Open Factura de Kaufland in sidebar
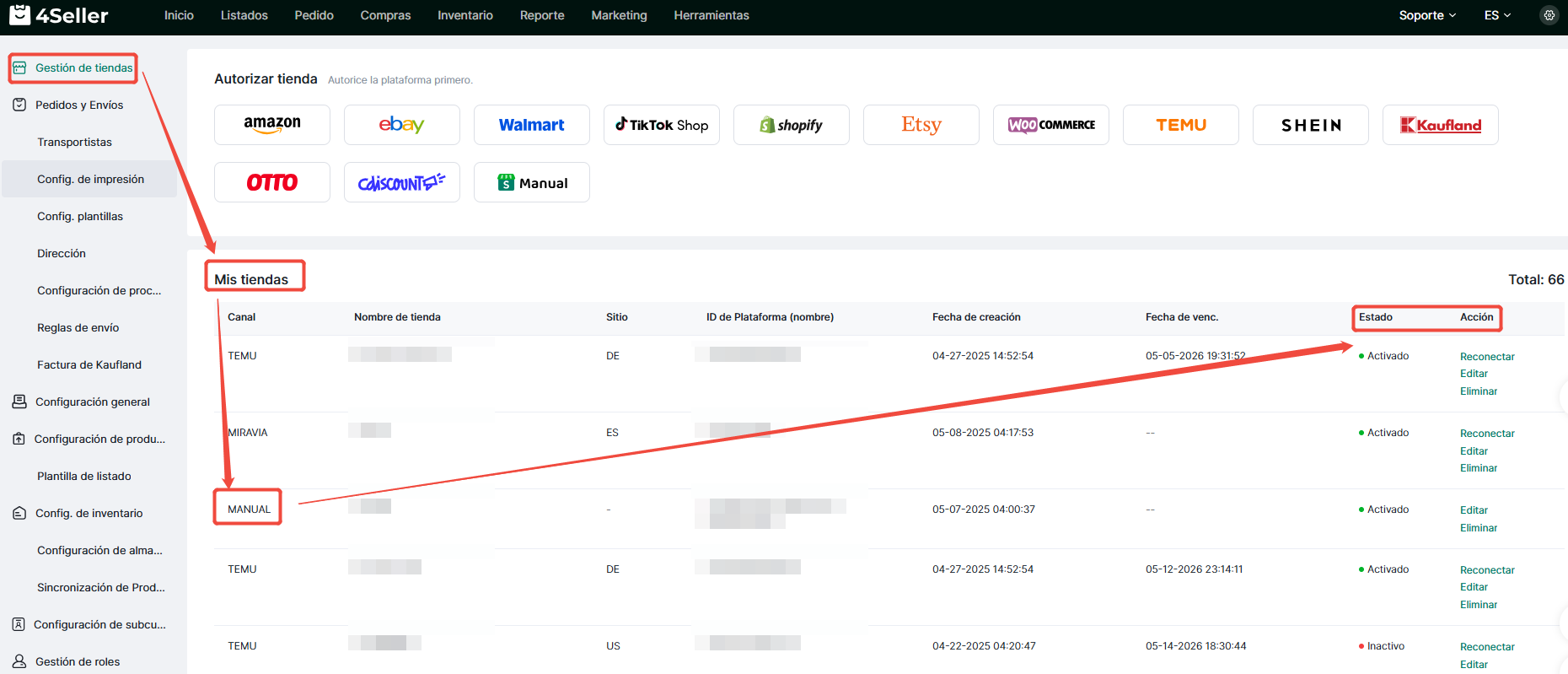The width and height of the screenshot is (1568, 674). click(x=89, y=364)
